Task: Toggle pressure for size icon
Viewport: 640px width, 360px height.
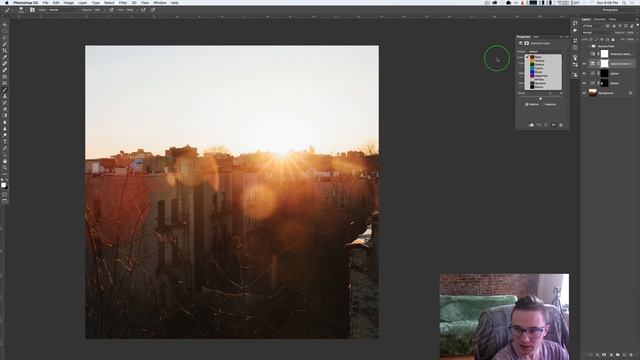Action: coord(153,10)
